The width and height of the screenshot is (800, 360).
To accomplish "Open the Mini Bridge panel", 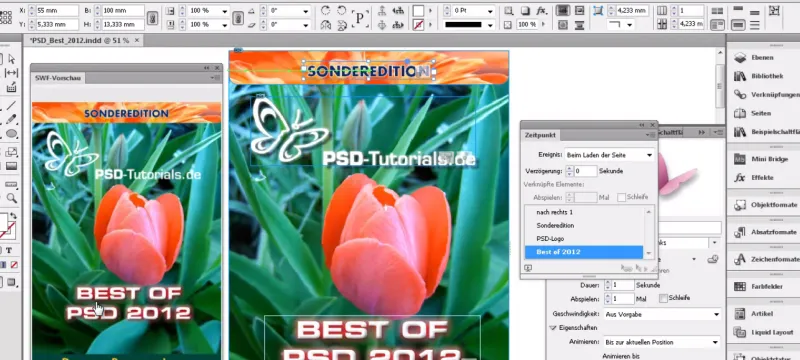I will tap(761, 159).
